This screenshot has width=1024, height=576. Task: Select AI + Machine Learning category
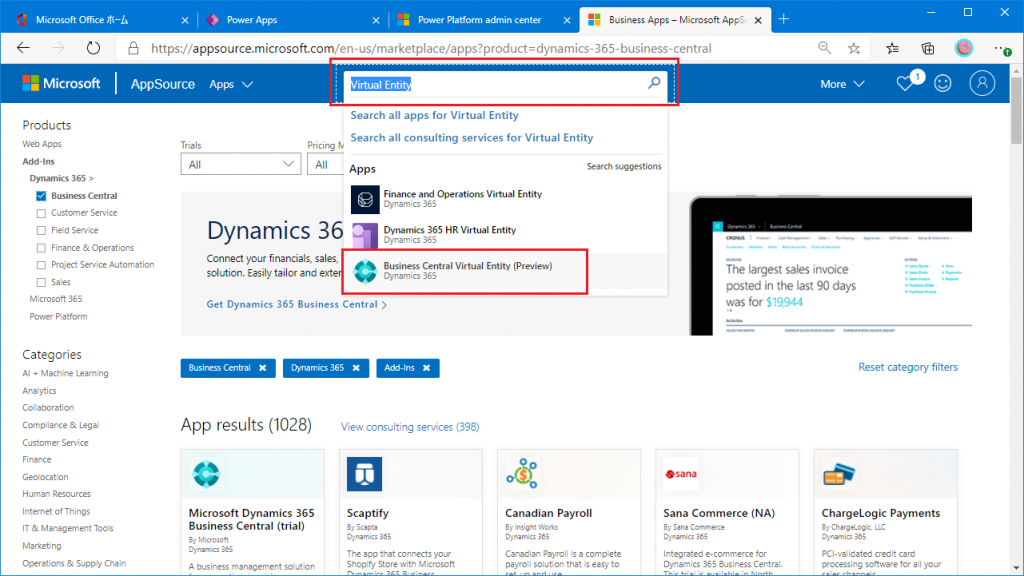tap(65, 374)
